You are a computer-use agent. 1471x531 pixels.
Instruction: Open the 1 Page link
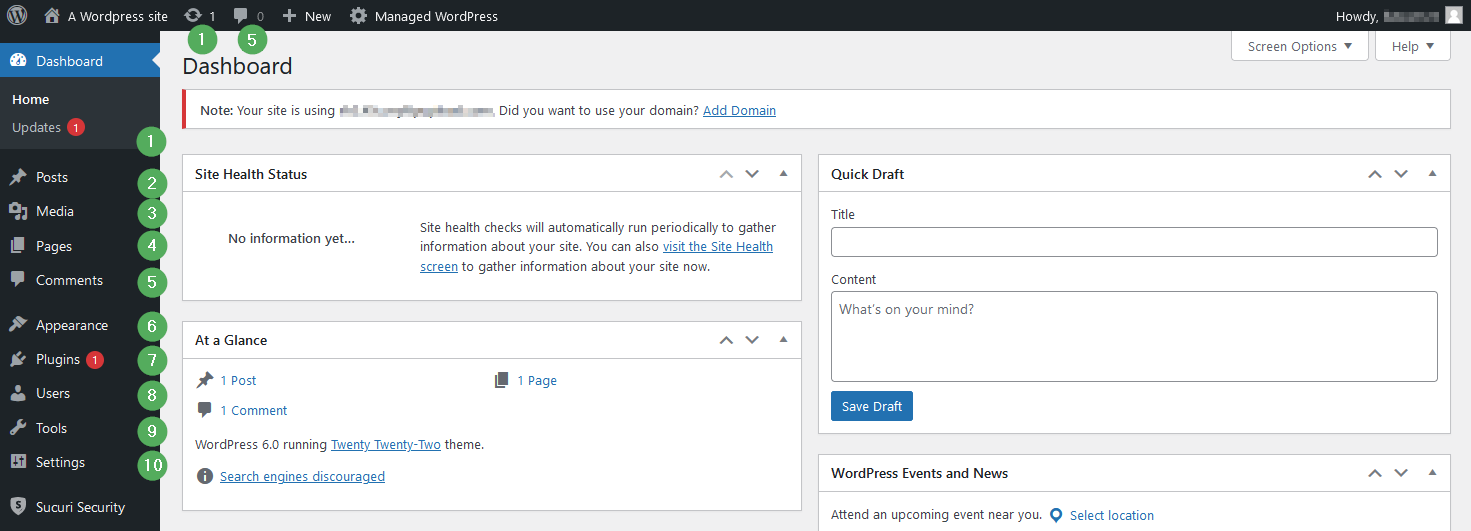[537, 380]
